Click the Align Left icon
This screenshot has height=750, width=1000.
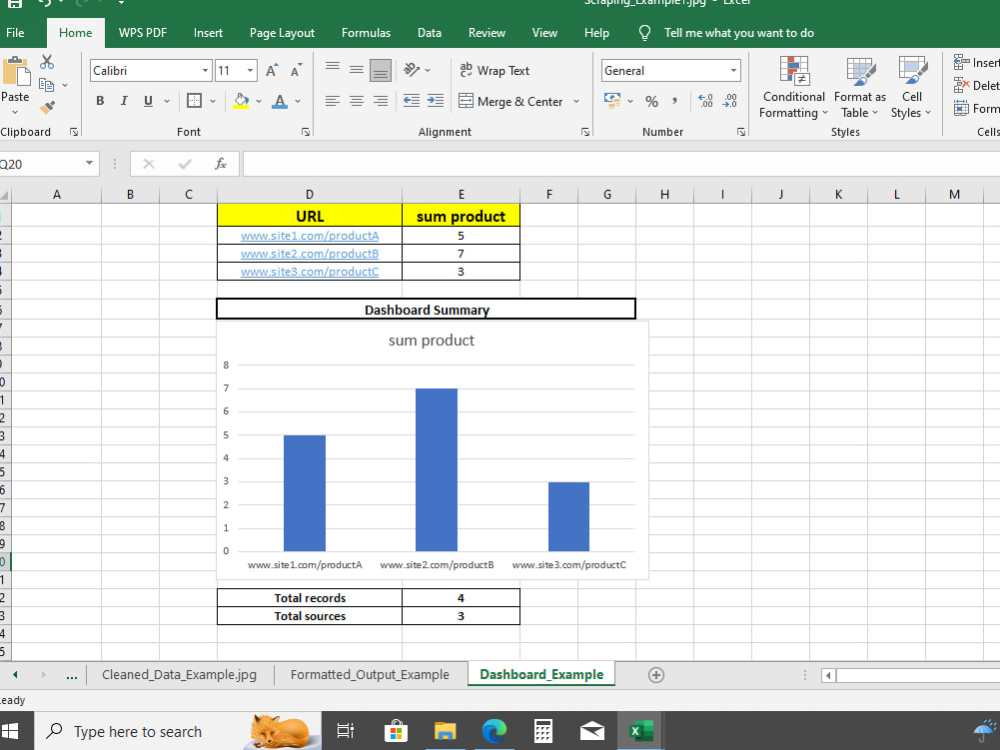[332, 101]
